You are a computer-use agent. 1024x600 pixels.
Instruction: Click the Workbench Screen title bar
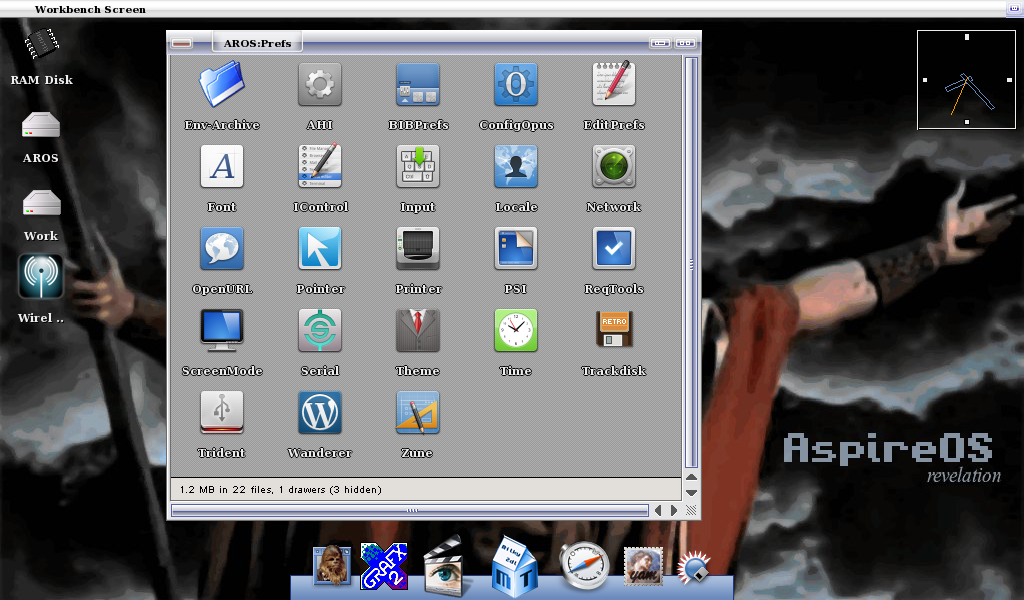click(x=500, y=9)
